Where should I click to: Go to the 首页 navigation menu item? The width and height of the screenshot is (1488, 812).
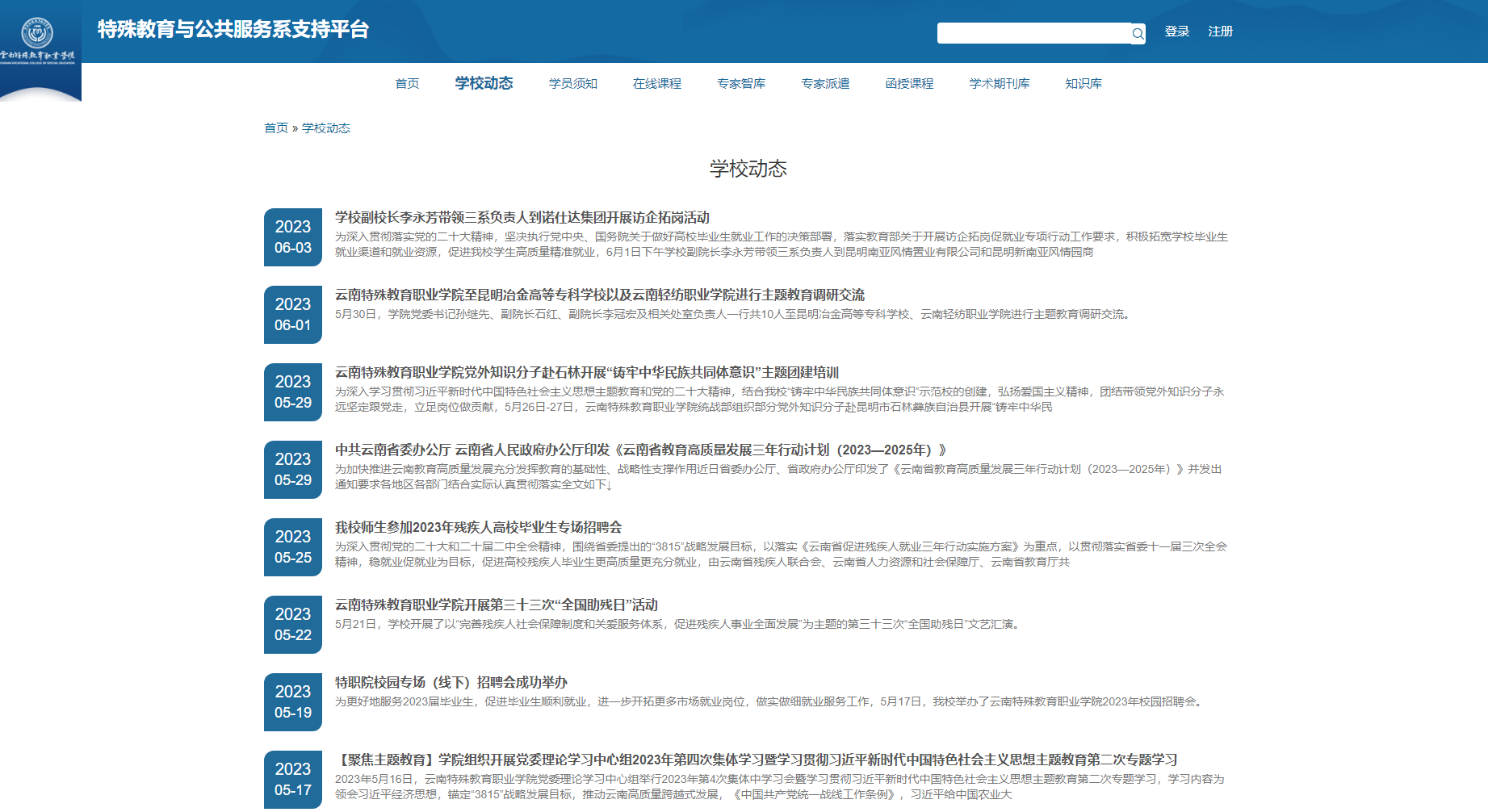point(407,84)
